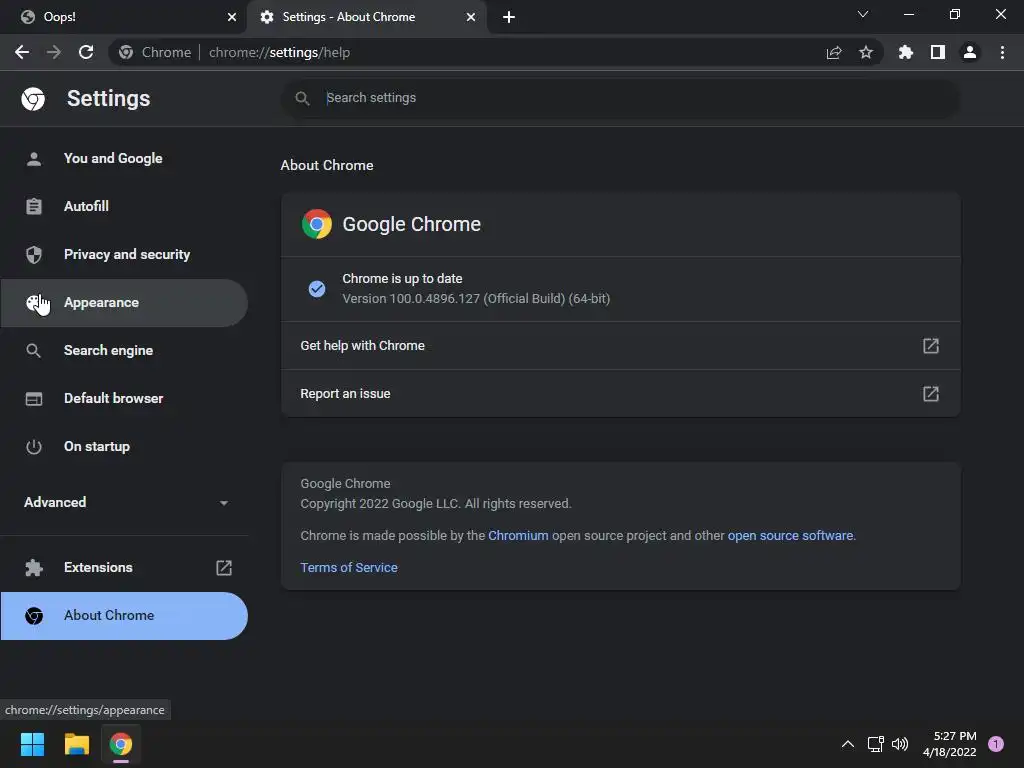Close the Oops! tab
This screenshot has height=768, width=1024.
point(232,17)
